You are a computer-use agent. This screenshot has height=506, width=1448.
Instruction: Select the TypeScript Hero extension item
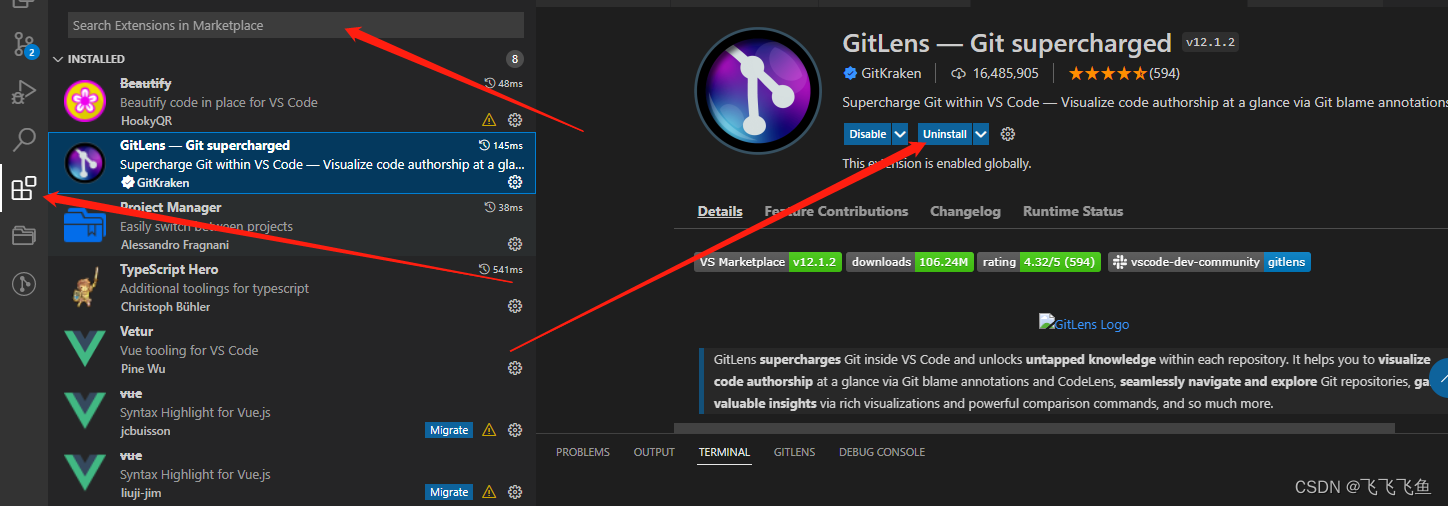(x=292, y=288)
